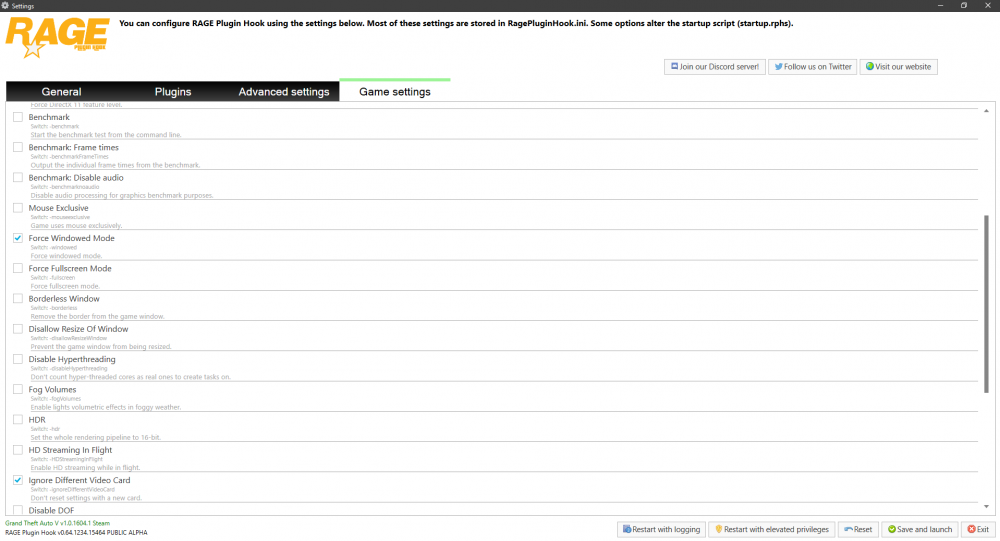Screen dimensions: 1000x541
Task: Click the RAGE Plugin Hook logo
Action: [x=57, y=38]
